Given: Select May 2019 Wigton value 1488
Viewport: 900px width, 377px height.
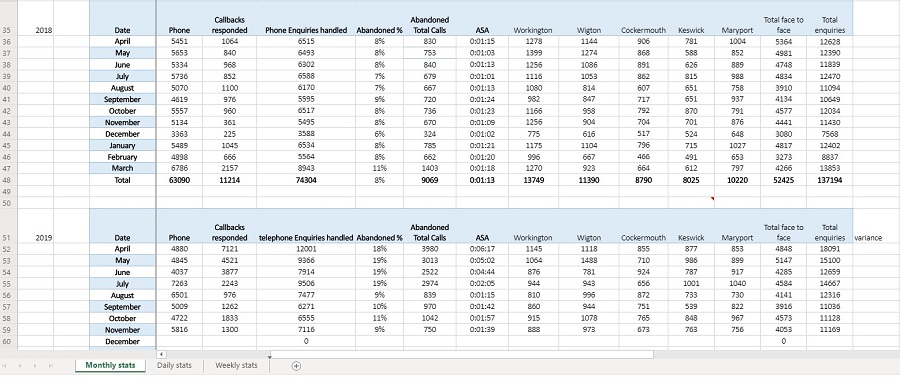Looking at the screenshot, I should (x=588, y=261).
